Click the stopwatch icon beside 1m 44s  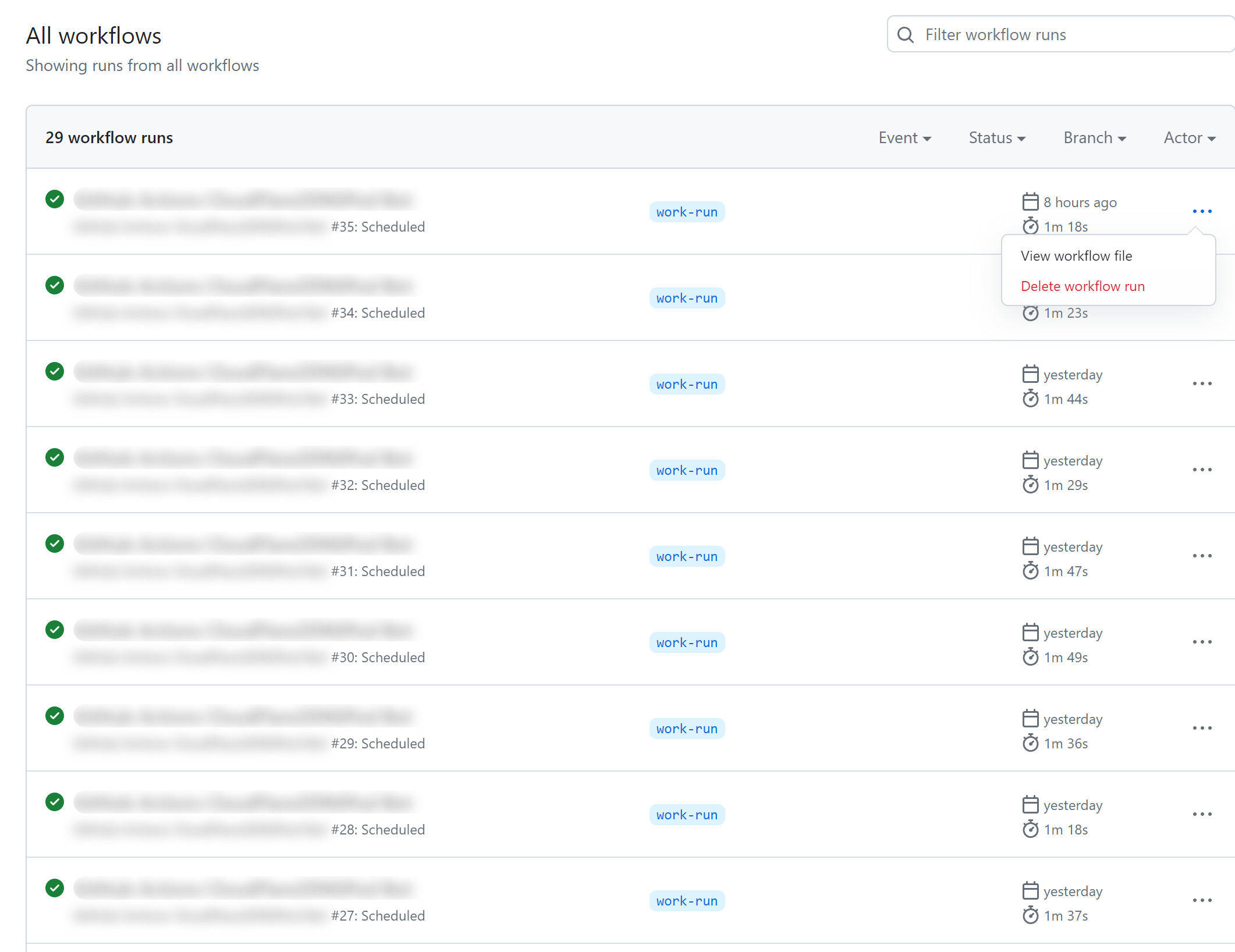[x=1031, y=399]
